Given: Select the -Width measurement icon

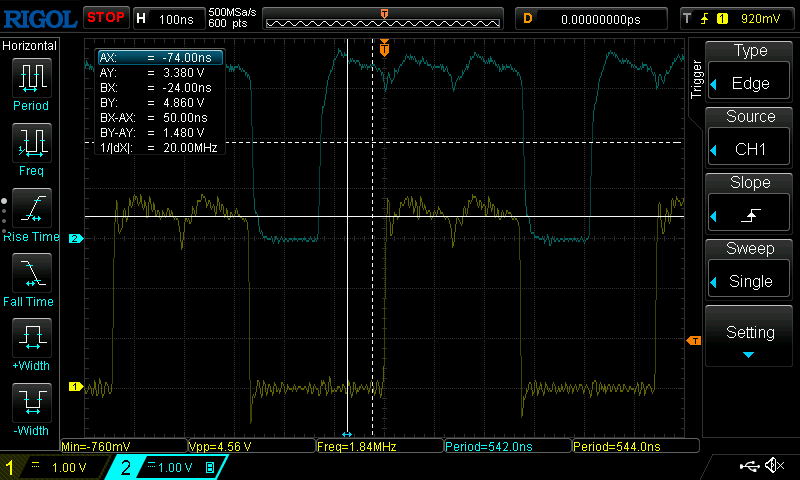Looking at the screenshot, I should [31, 407].
